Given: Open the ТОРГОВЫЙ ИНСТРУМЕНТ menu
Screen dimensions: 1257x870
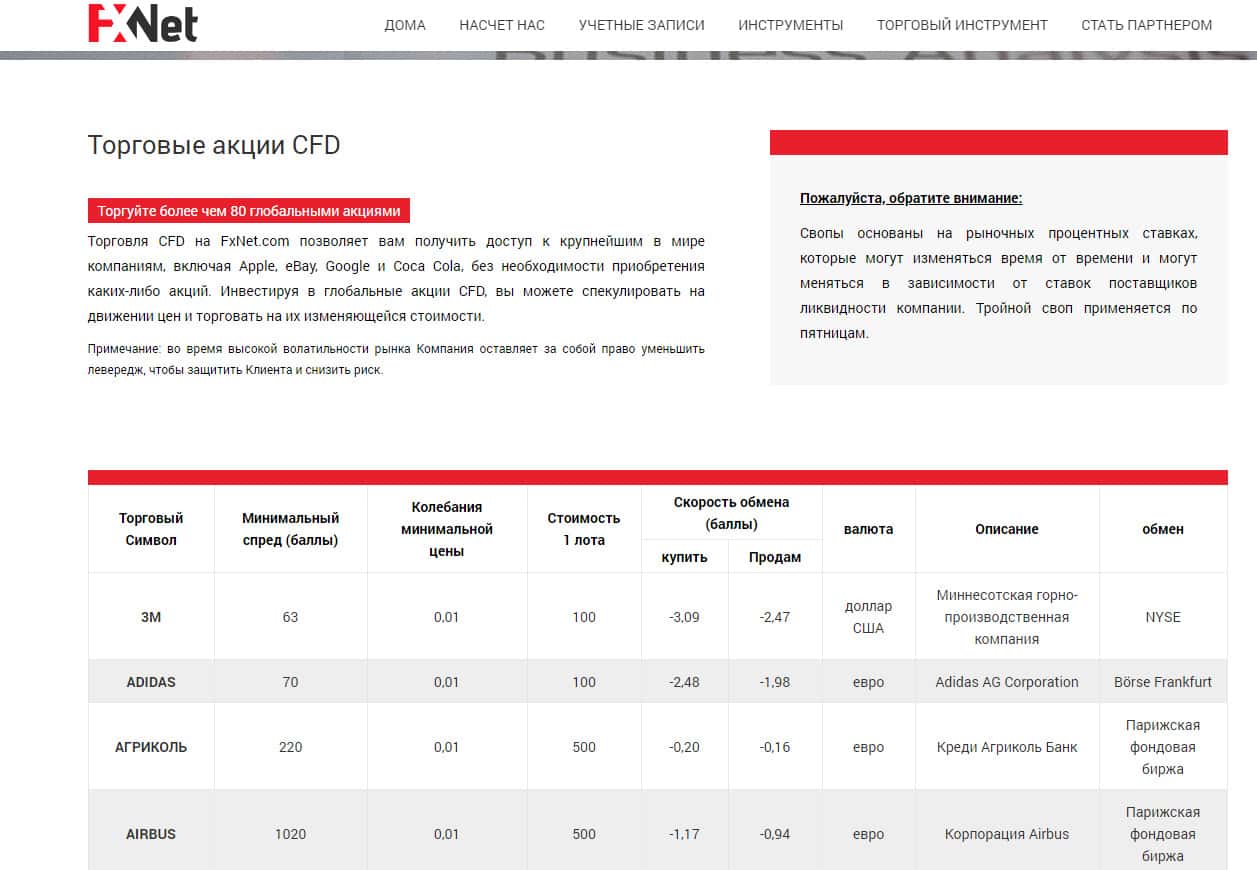Looking at the screenshot, I should click(962, 25).
